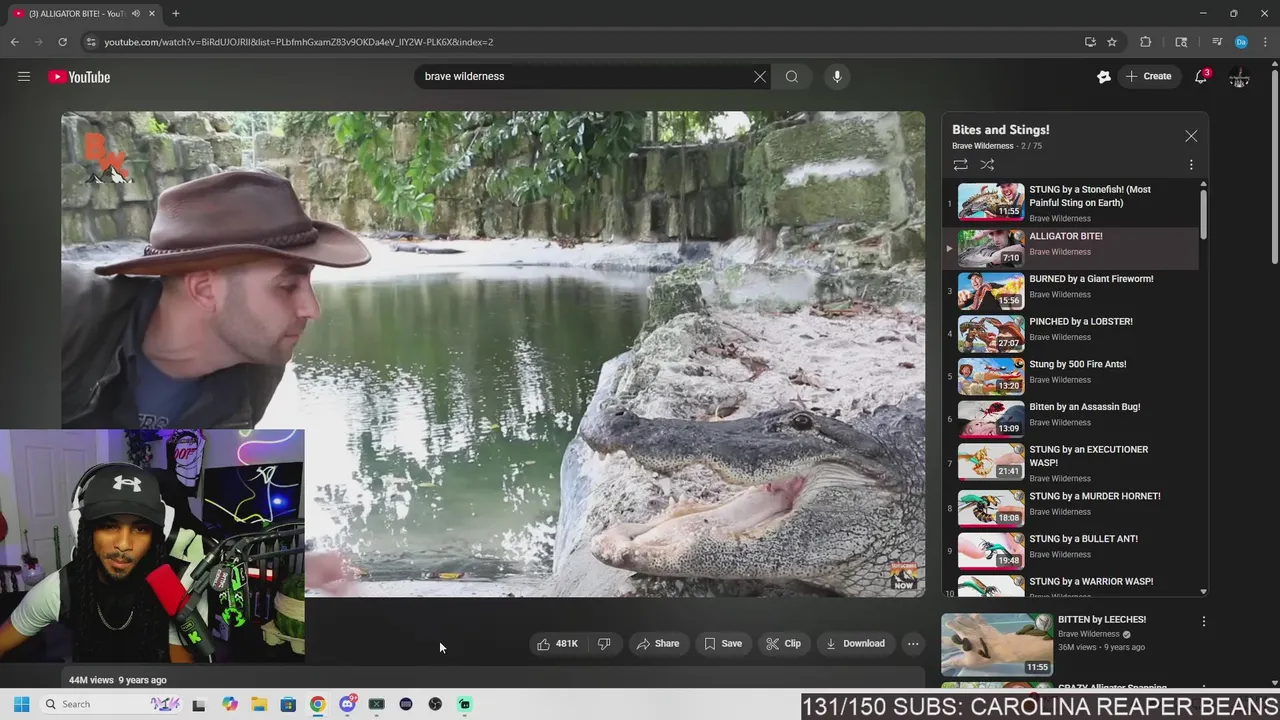Open Stung by 500 Fire Ants!

click(x=1070, y=376)
